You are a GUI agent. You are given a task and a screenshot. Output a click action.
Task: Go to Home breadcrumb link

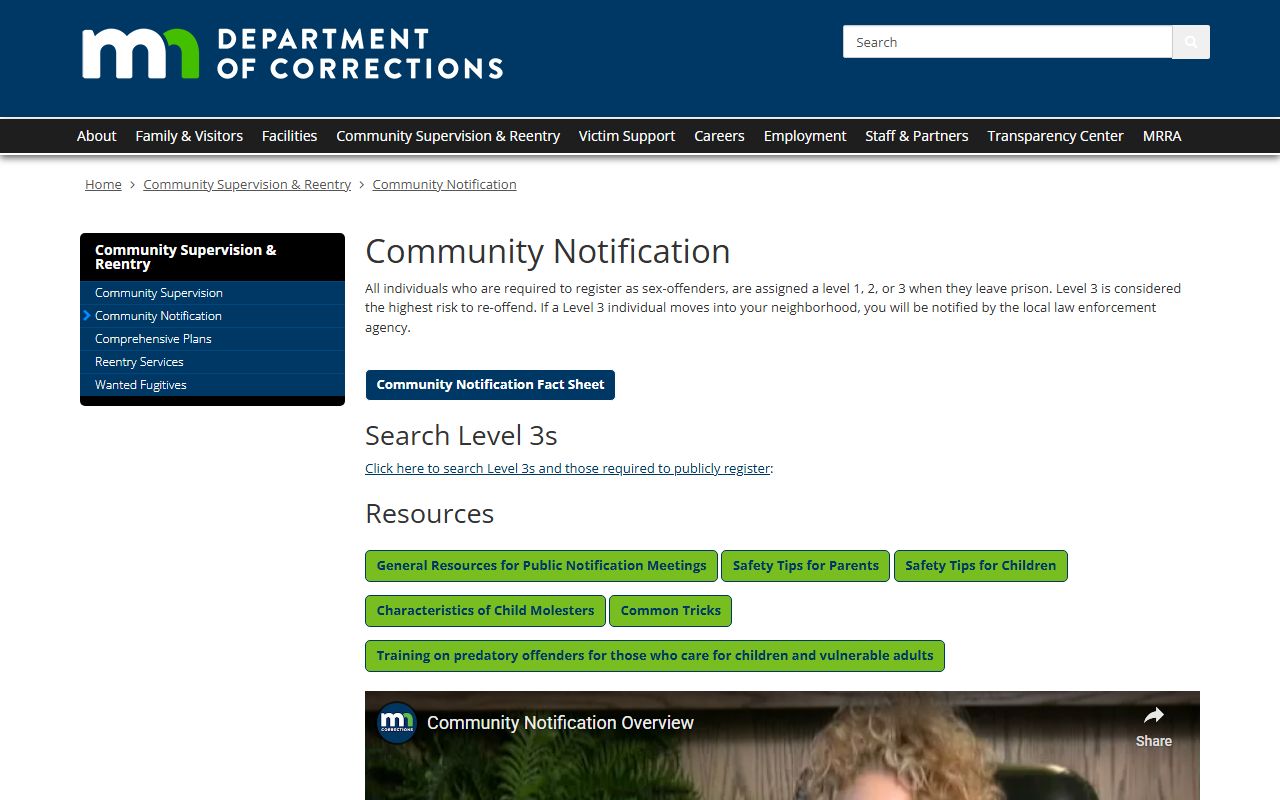103,184
